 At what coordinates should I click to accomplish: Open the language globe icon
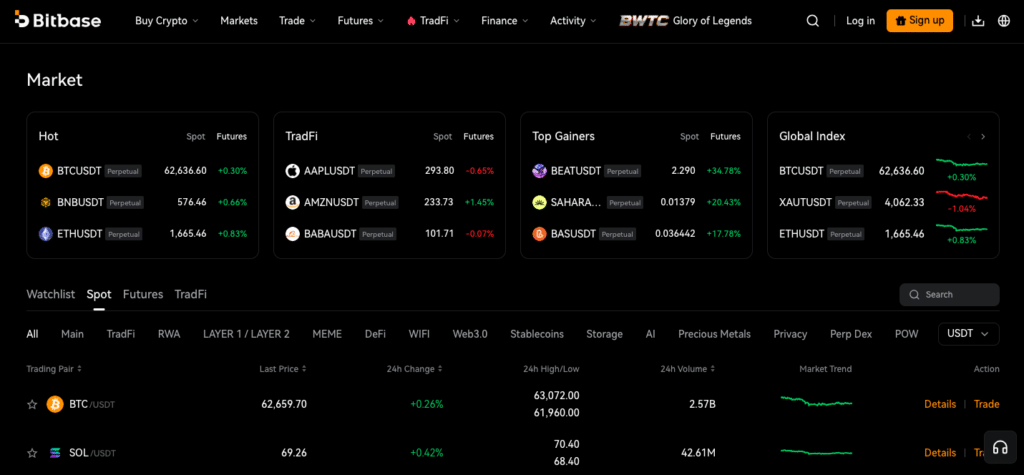coord(1004,21)
